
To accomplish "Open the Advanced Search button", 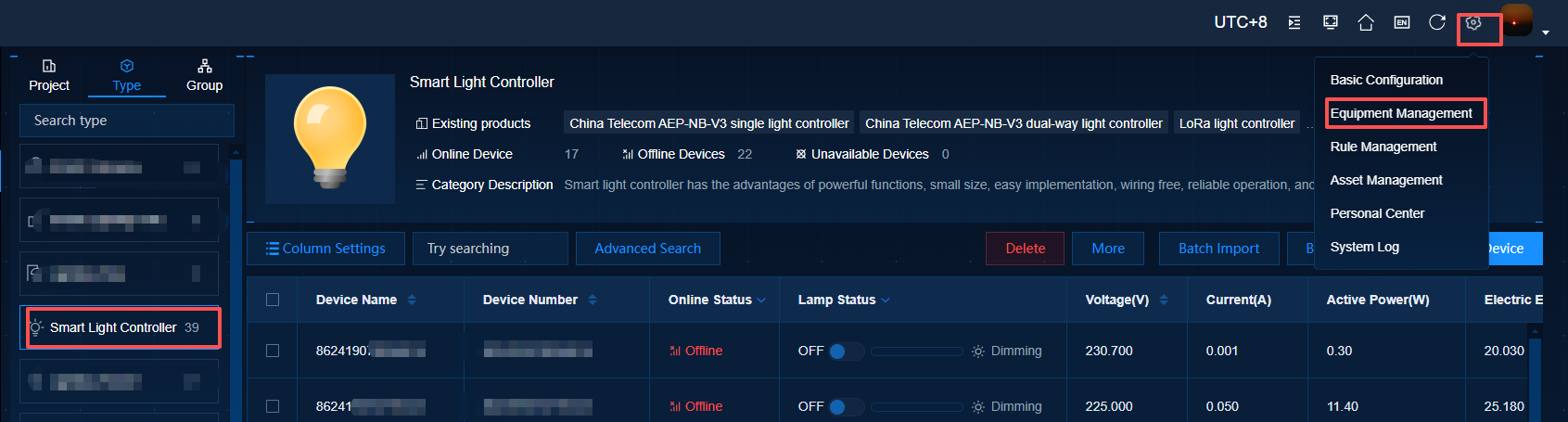I will (647, 249).
